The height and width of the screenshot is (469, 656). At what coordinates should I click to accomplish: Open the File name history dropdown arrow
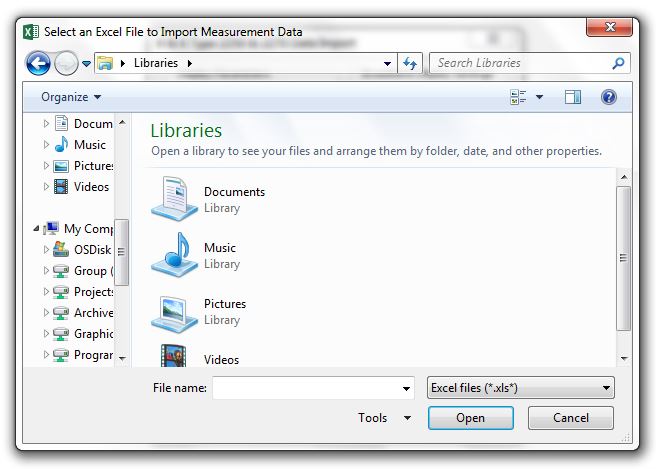coord(406,388)
